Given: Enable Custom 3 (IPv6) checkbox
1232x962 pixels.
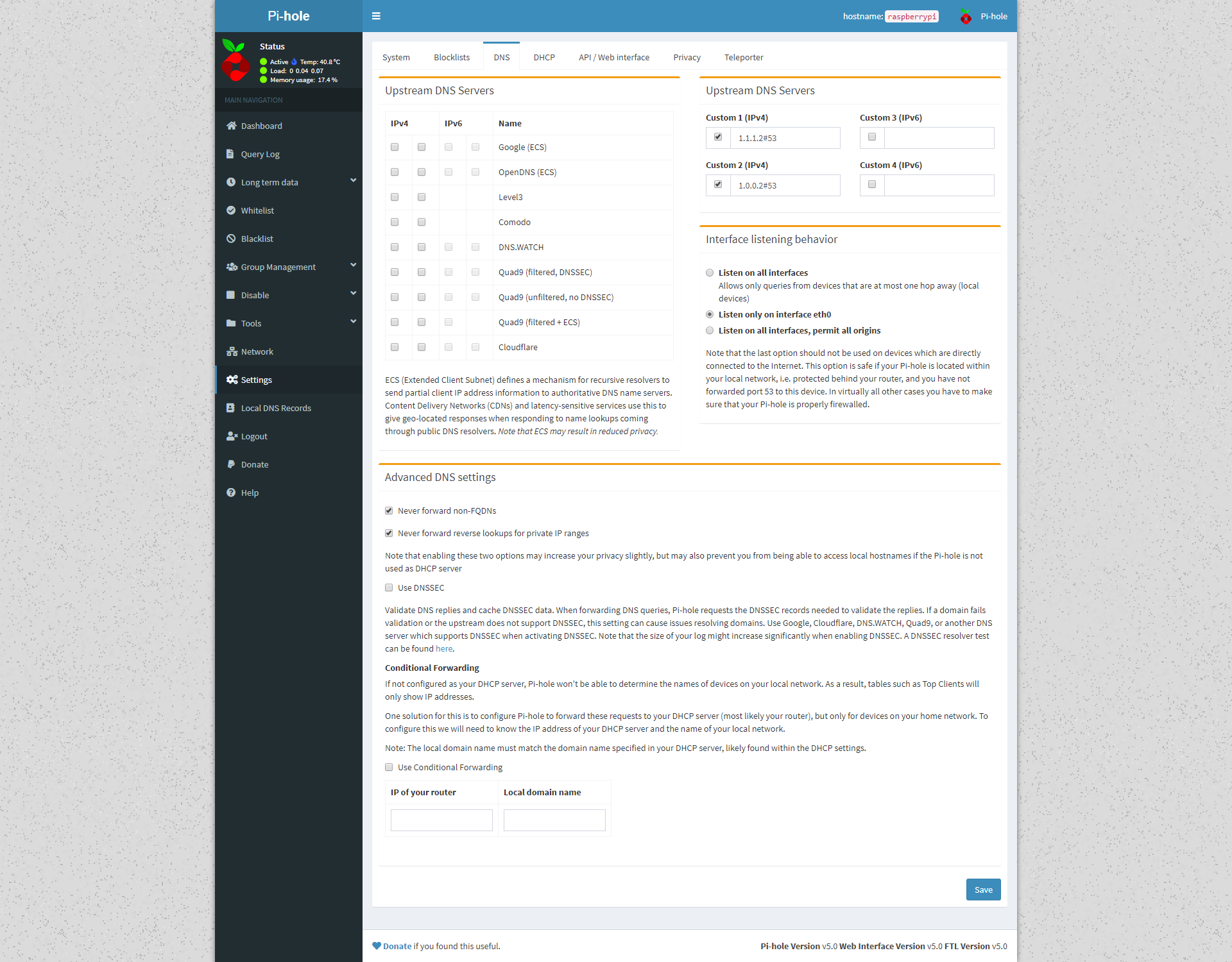Looking at the screenshot, I should tap(872, 137).
